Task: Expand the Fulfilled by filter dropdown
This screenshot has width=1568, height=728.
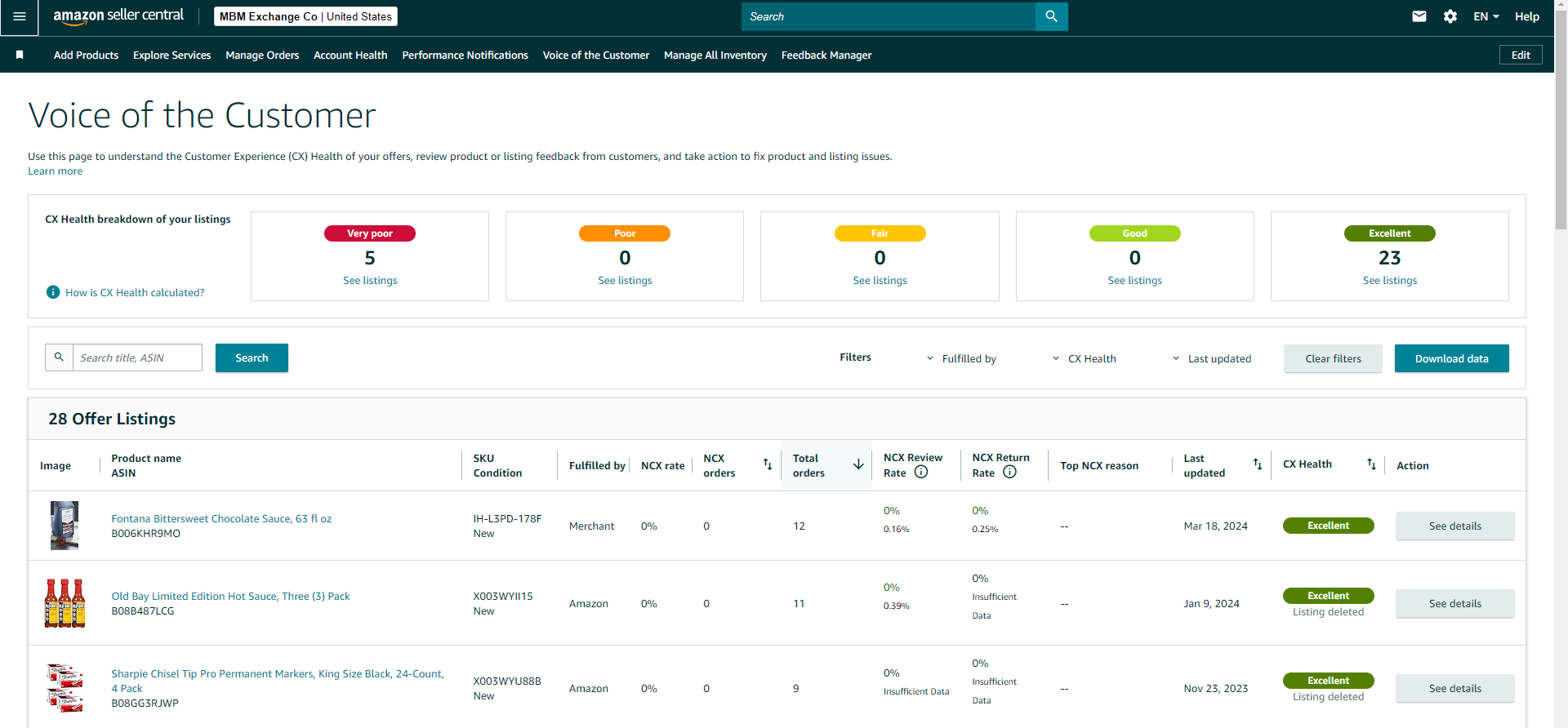Action: (961, 358)
